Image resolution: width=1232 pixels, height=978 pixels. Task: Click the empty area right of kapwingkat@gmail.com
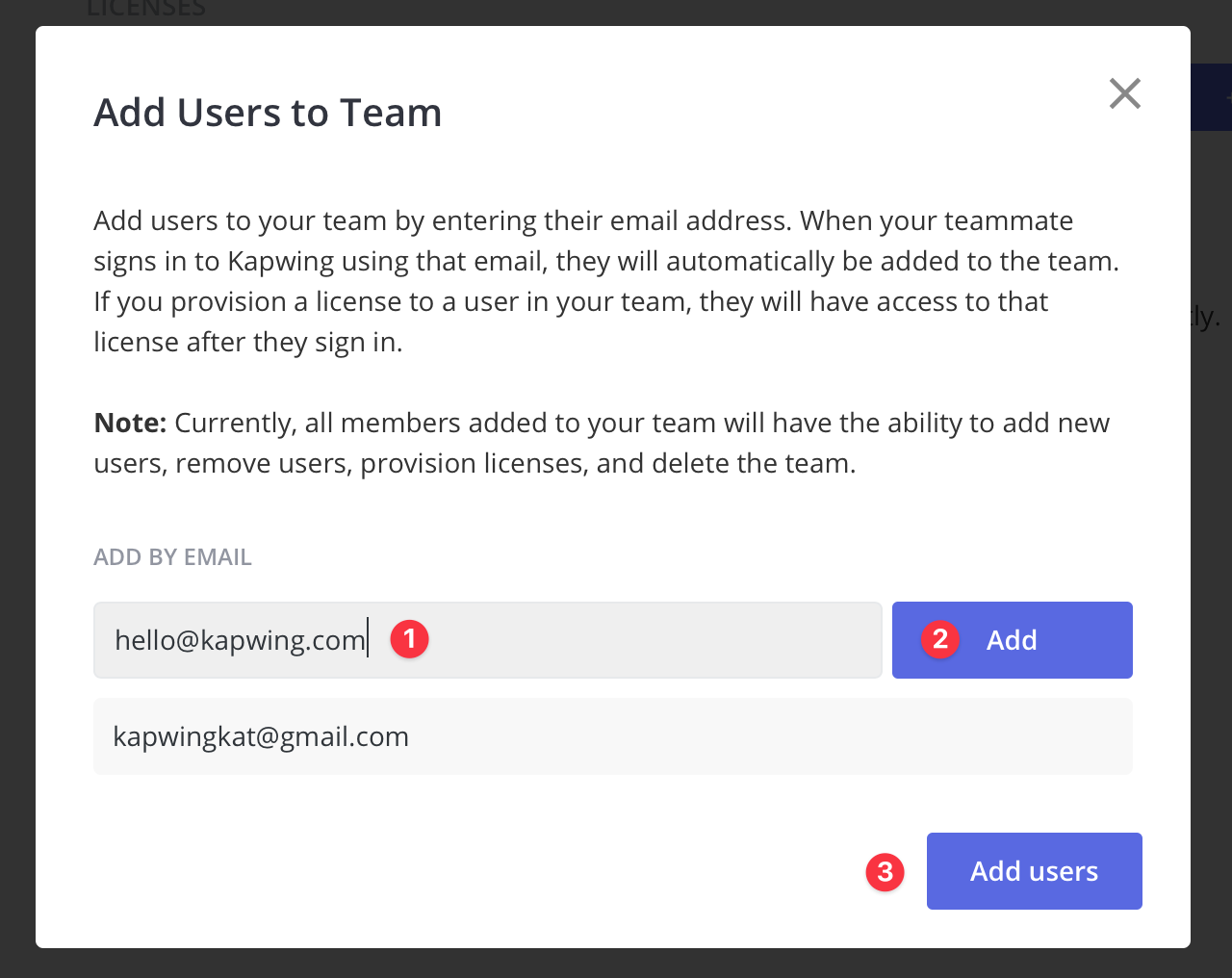pyautogui.click(x=770, y=736)
